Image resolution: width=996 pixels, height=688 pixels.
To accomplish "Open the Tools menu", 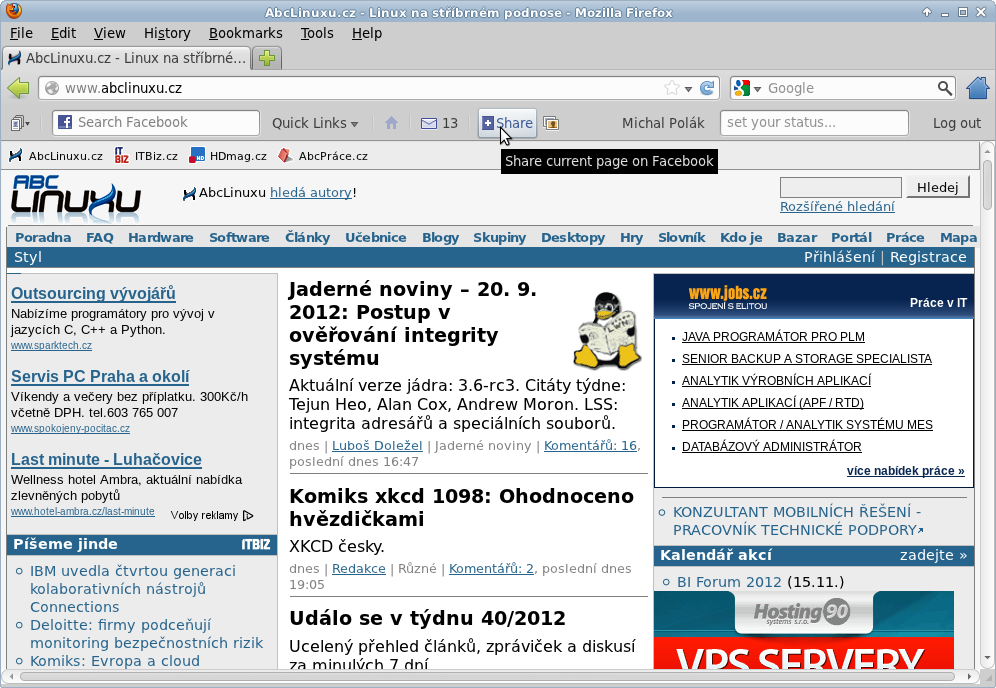I will 317,33.
